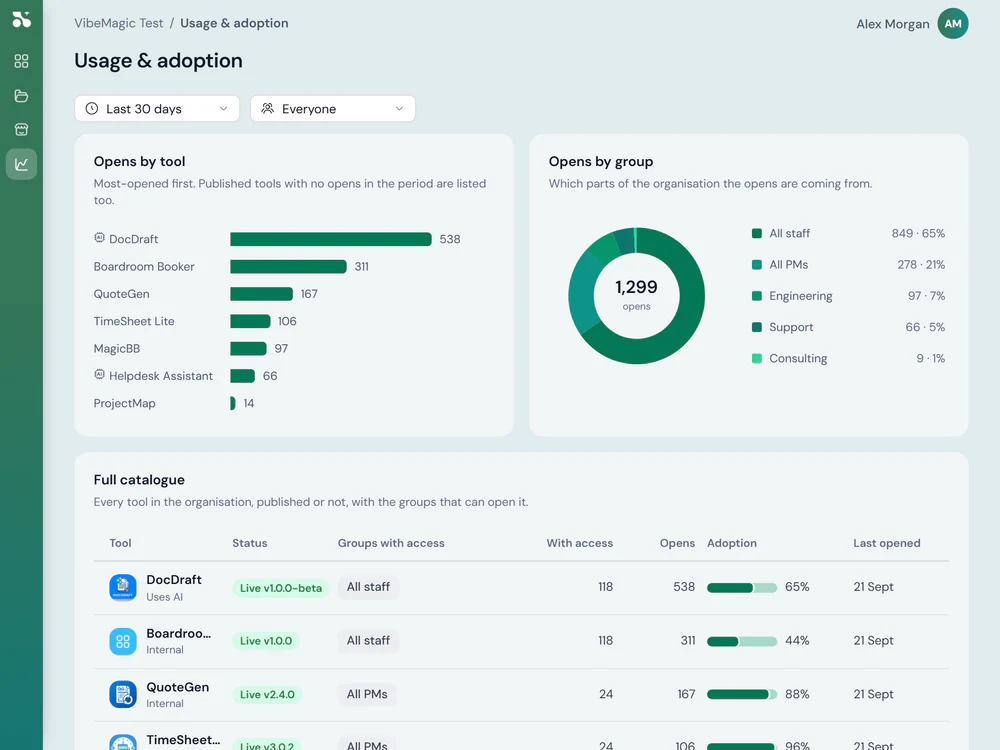Click 21 Sept date in the DocDraft row

[873, 587]
